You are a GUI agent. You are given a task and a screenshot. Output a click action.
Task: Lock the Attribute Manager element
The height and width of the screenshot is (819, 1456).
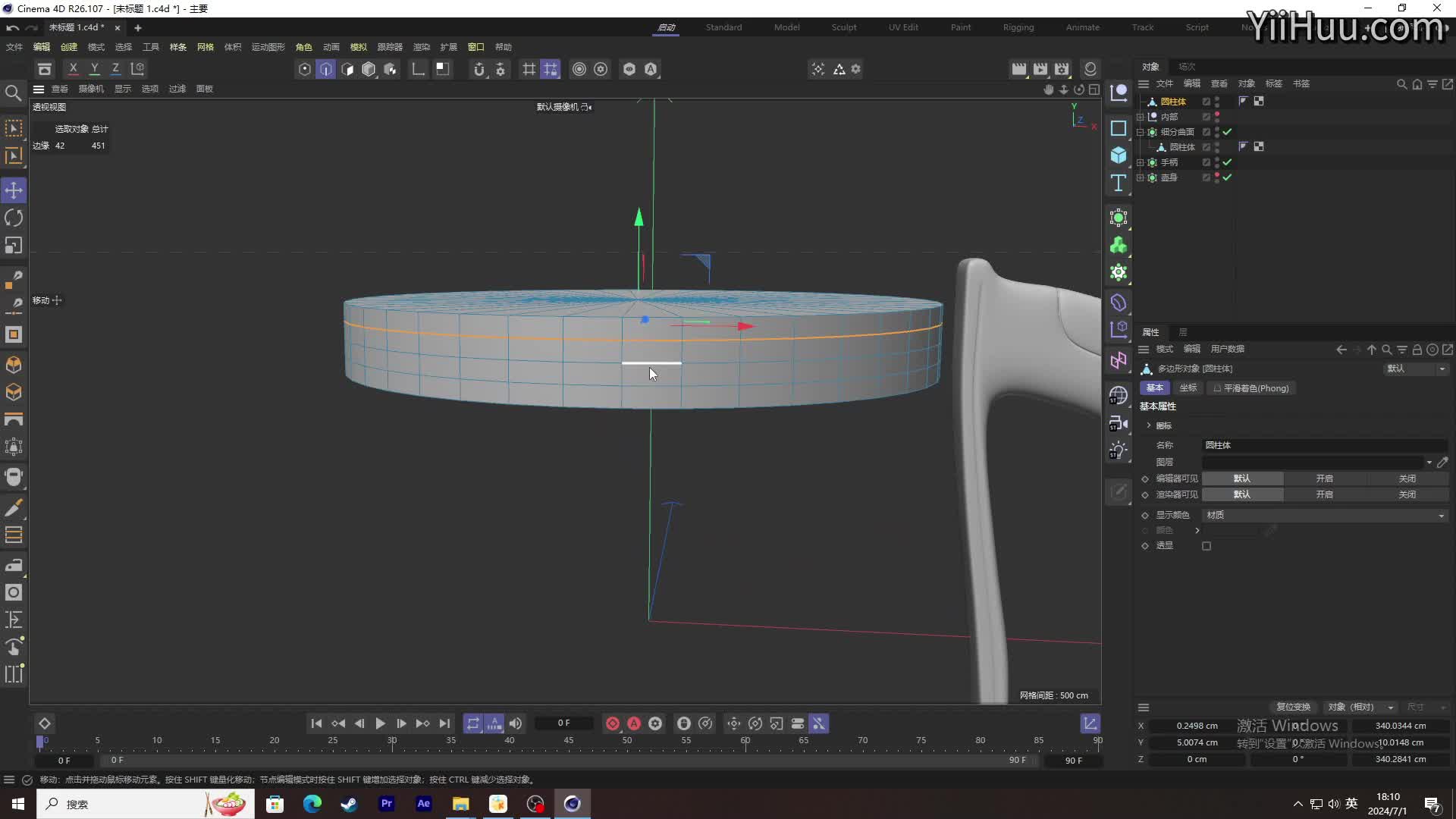click(x=1417, y=350)
